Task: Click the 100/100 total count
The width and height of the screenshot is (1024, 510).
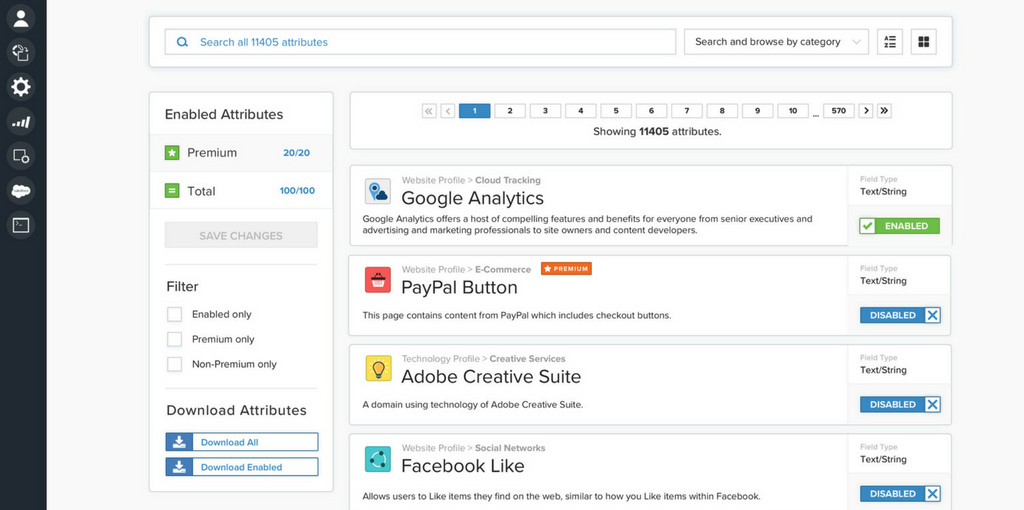Action: (x=297, y=191)
